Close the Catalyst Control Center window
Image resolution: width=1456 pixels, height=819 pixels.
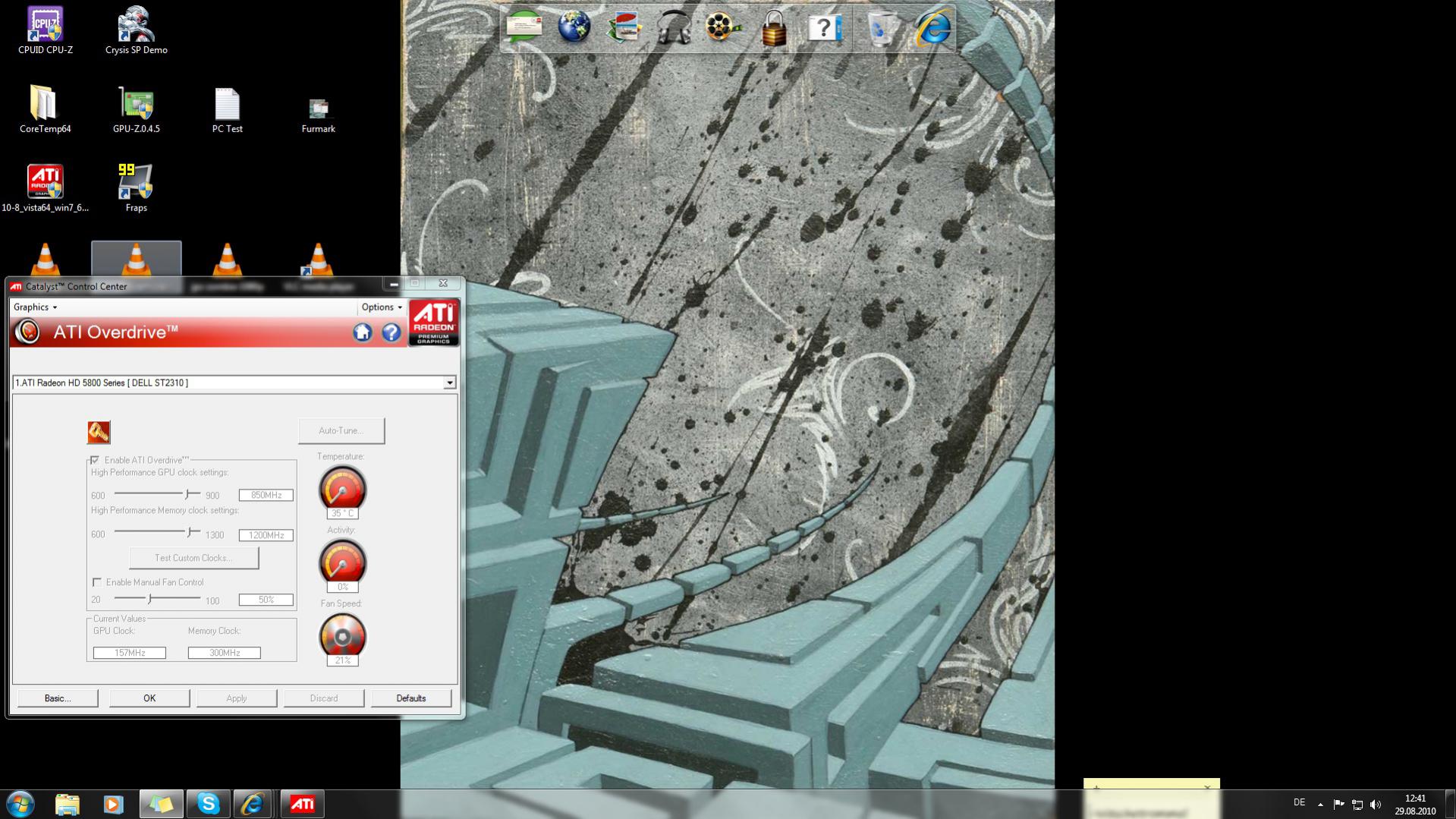pos(443,284)
